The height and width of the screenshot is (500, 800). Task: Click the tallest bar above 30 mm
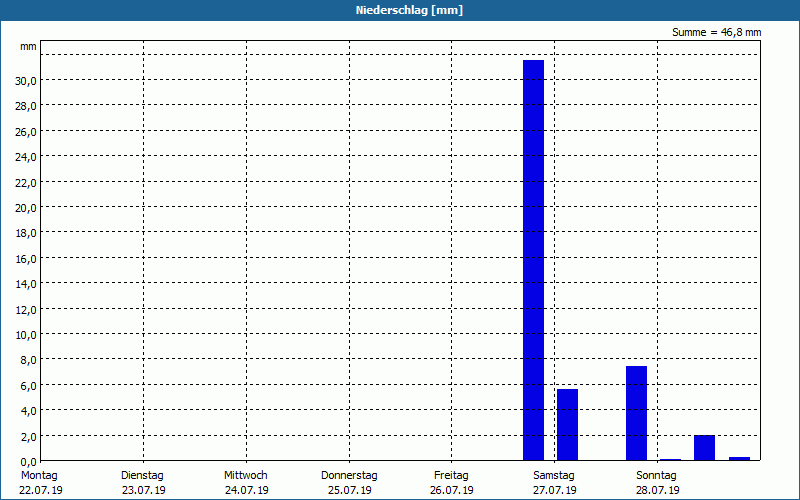tap(533, 260)
